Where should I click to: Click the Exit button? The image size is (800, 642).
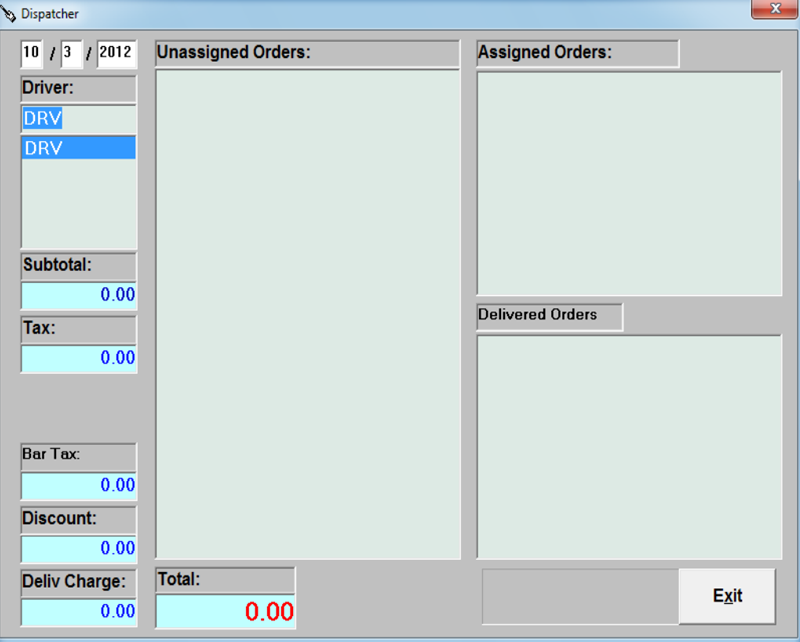coord(727,596)
